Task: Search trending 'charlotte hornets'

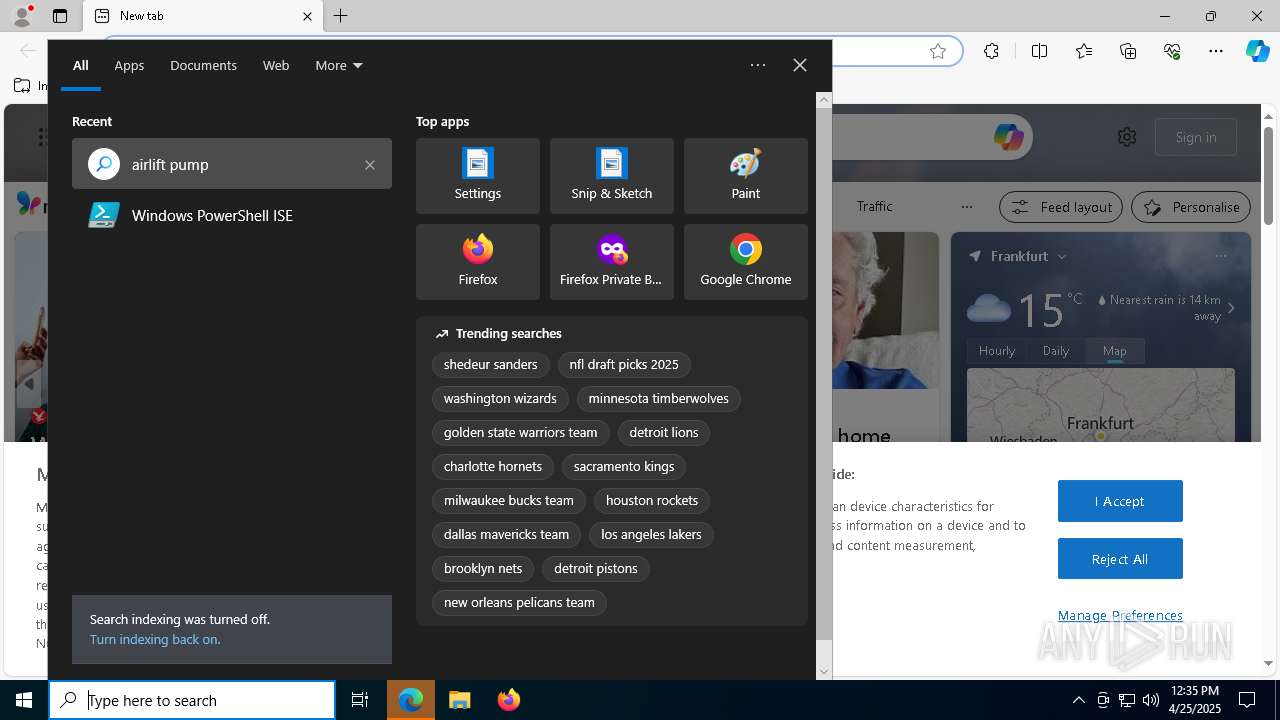Action: (493, 467)
